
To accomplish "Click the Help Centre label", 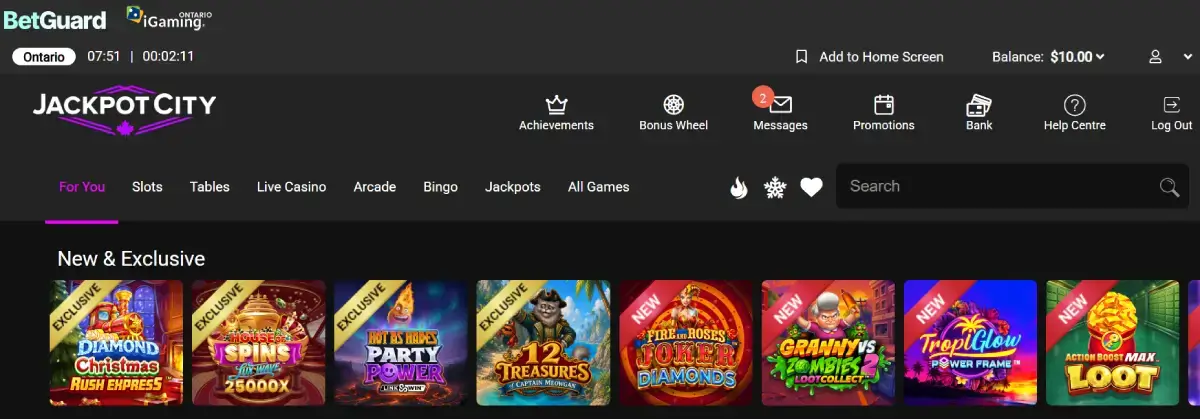I will pyautogui.click(x=1075, y=126).
